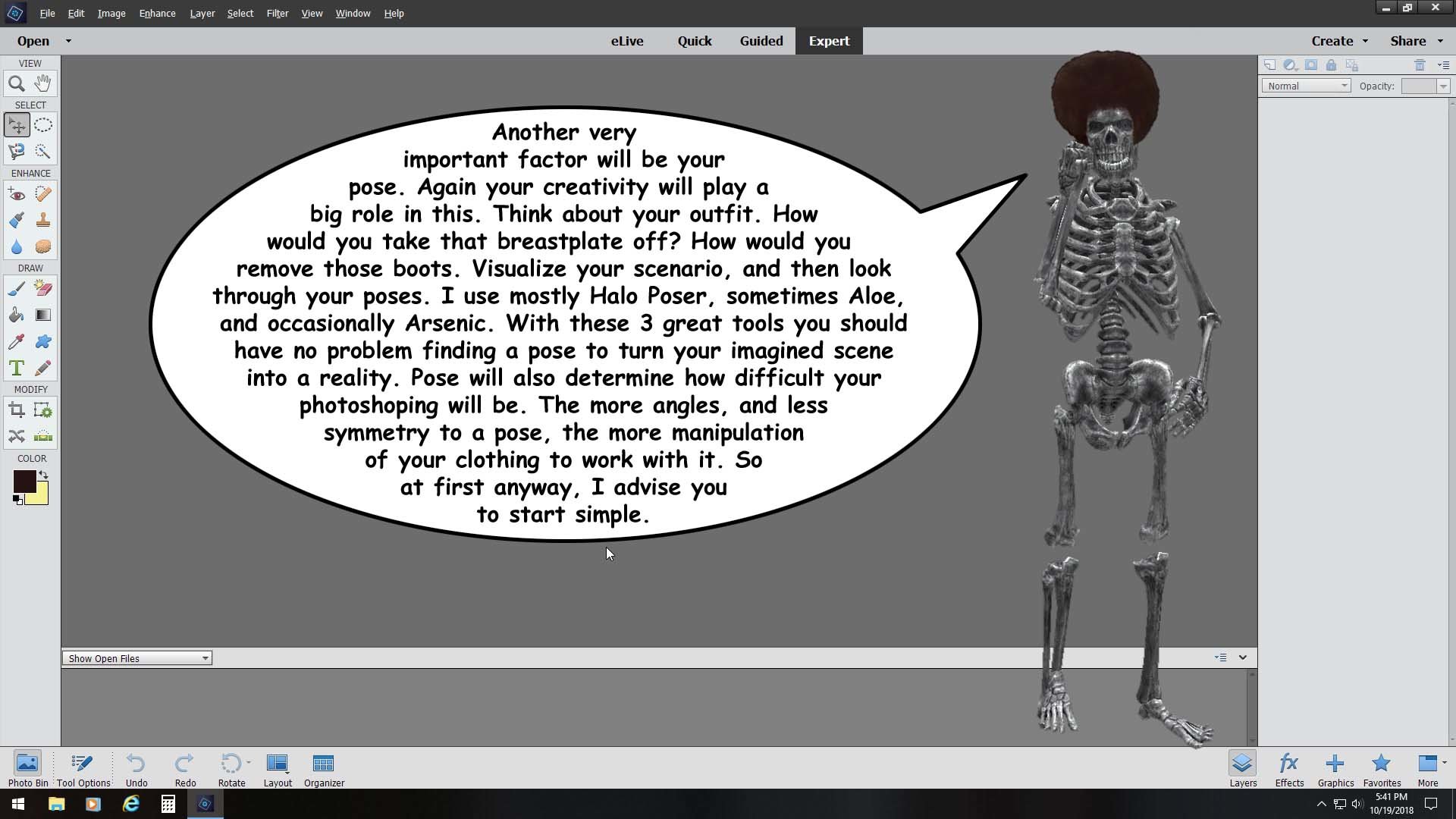Switch to the Quick edit tab
Viewport: 1456px width, 819px height.
[x=695, y=41]
